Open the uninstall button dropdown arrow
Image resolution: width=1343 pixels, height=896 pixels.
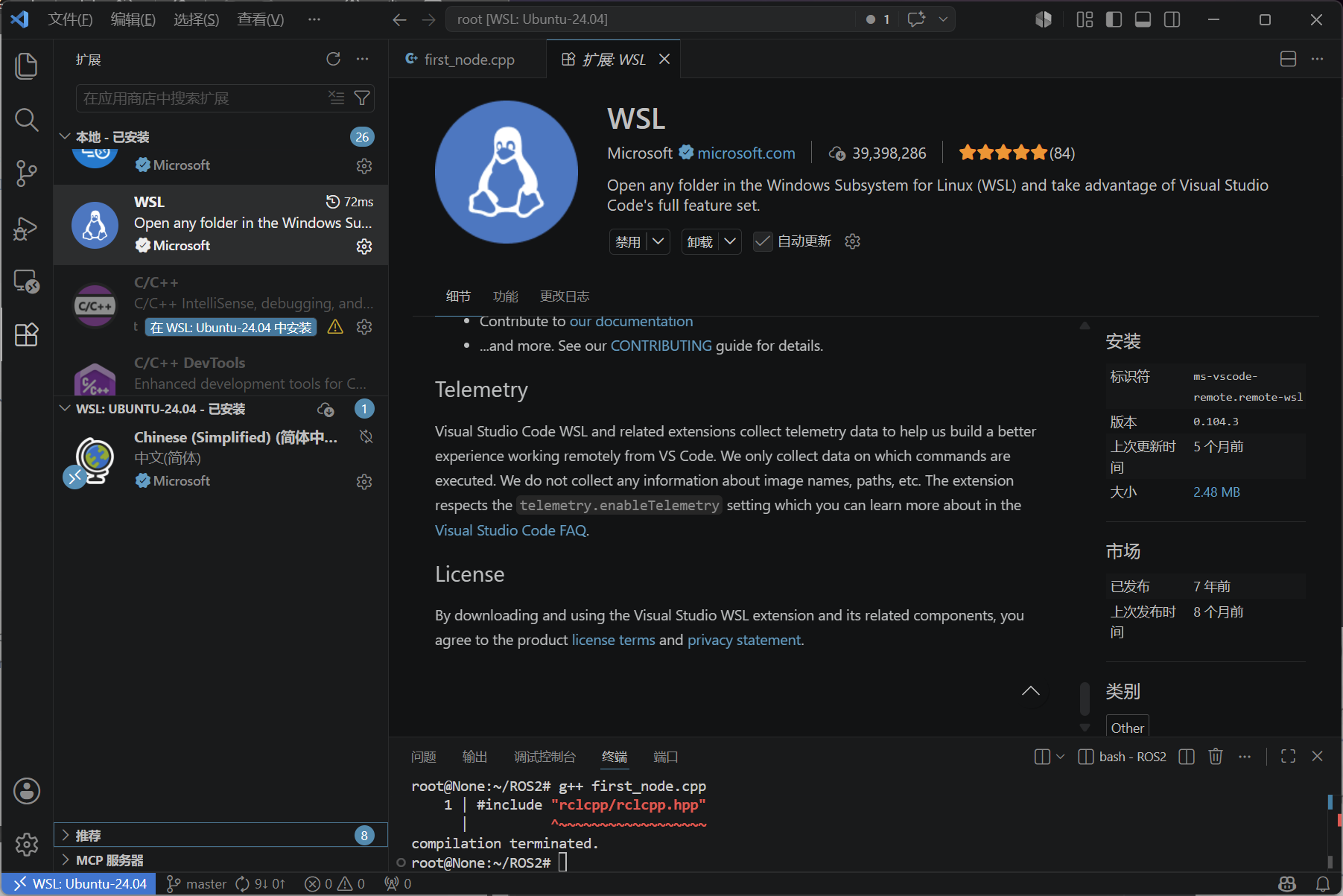click(730, 241)
